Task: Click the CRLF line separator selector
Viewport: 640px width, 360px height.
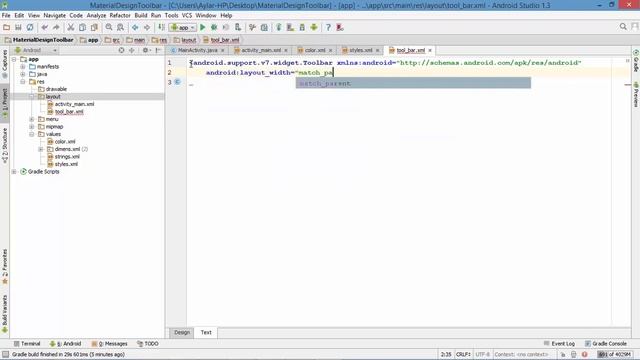Action: click(463, 354)
